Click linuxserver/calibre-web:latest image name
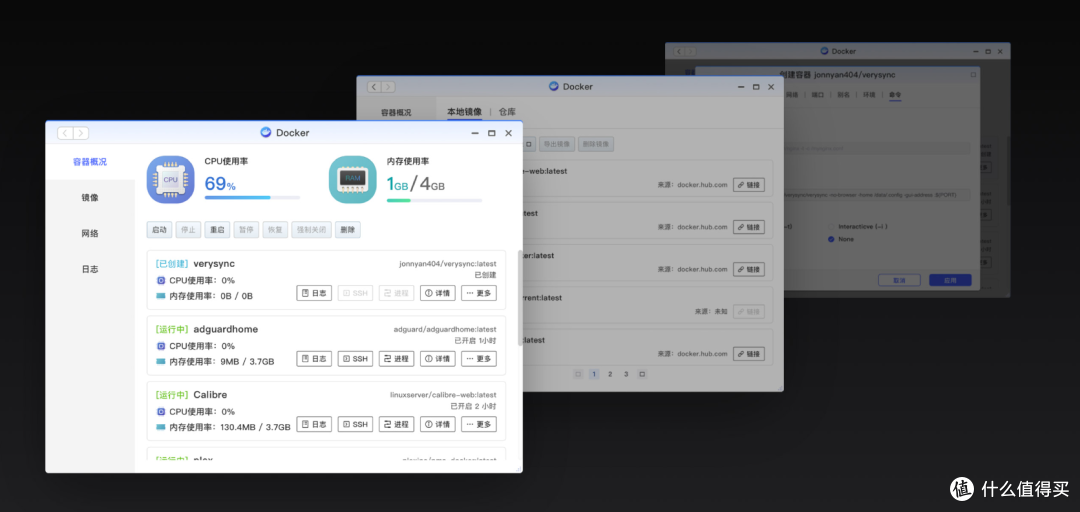Image resolution: width=1080 pixels, height=512 pixels. pos(443,395)
